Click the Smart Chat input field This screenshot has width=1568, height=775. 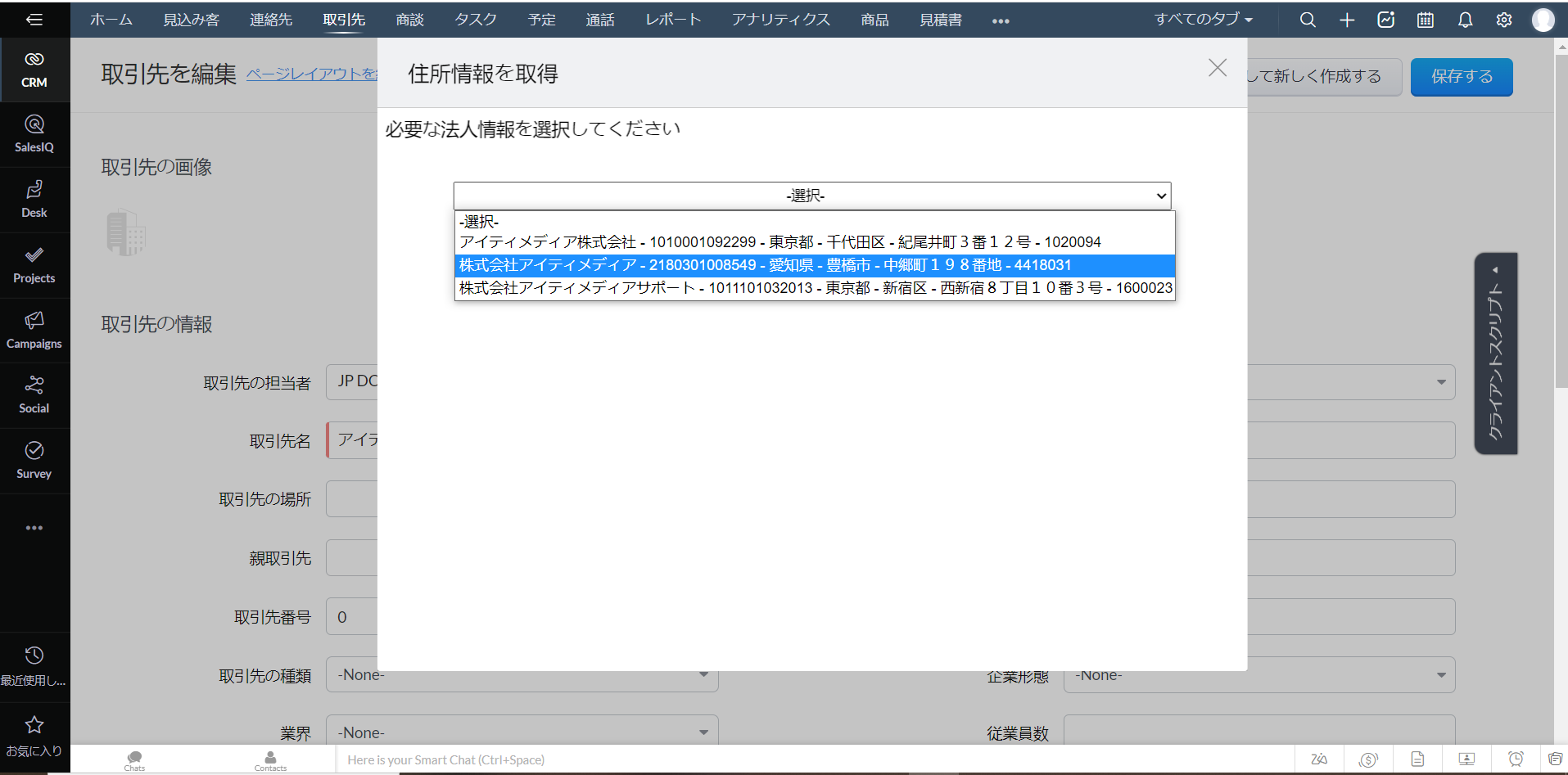tap(815, 760)
